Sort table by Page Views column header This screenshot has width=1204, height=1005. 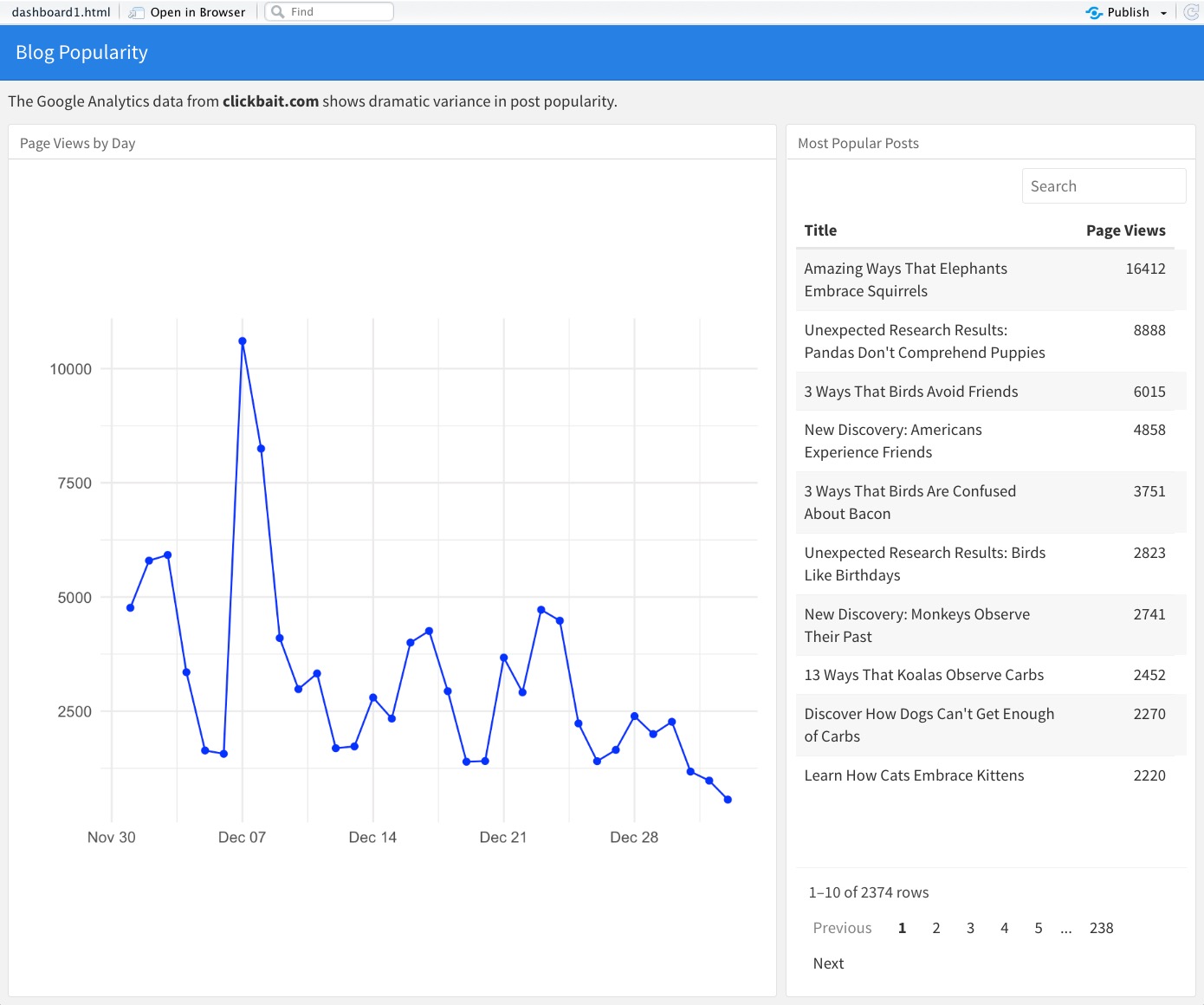click(x=1125, y=230)
